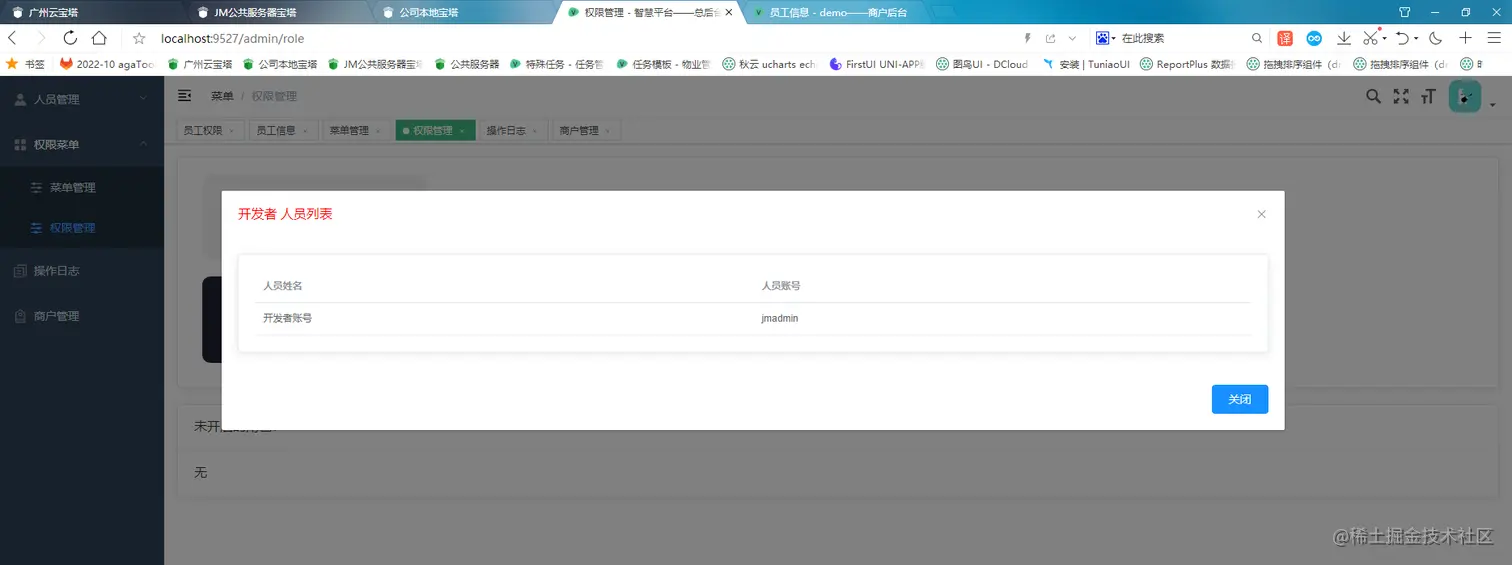The image size is (1512, 565).
Task: Open the blue infinity extension icon
Action: [x=1314, y=38]
